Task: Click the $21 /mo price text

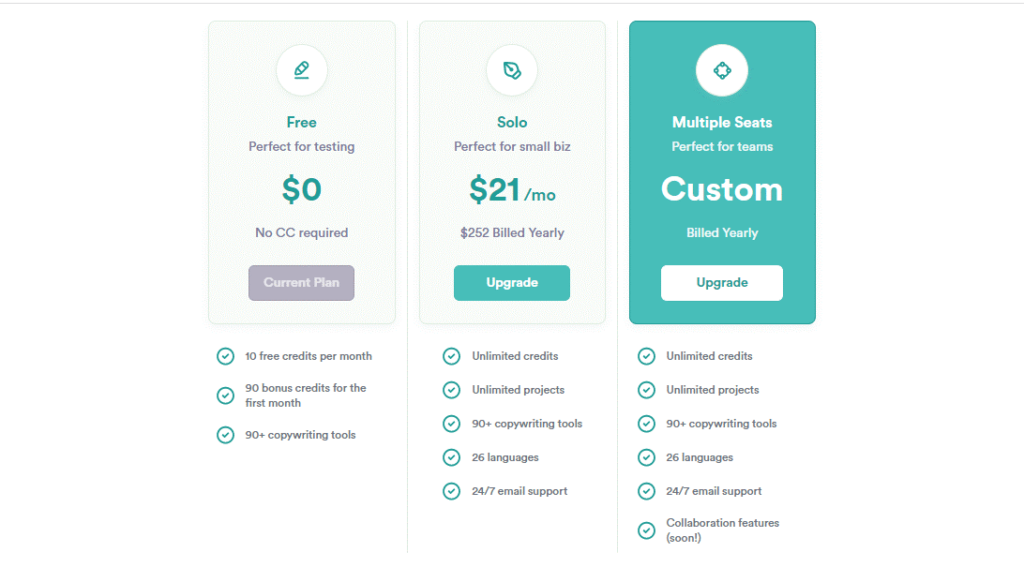Action: click(x=512, y=190)
